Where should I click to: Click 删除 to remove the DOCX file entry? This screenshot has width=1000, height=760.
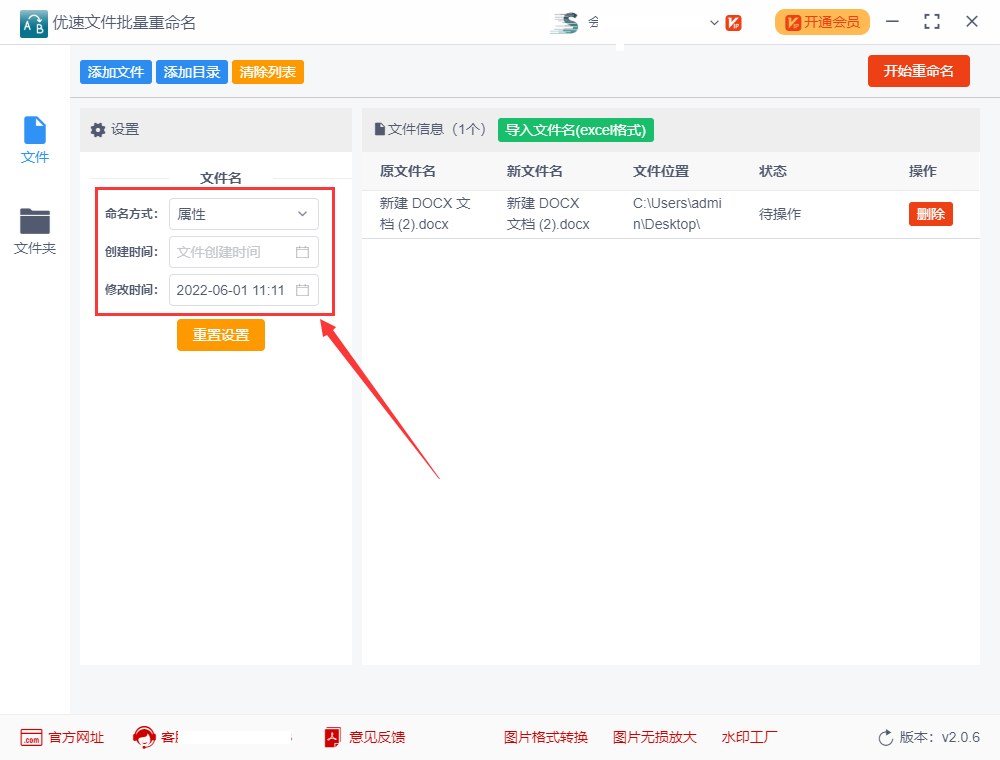click(930, 213)
